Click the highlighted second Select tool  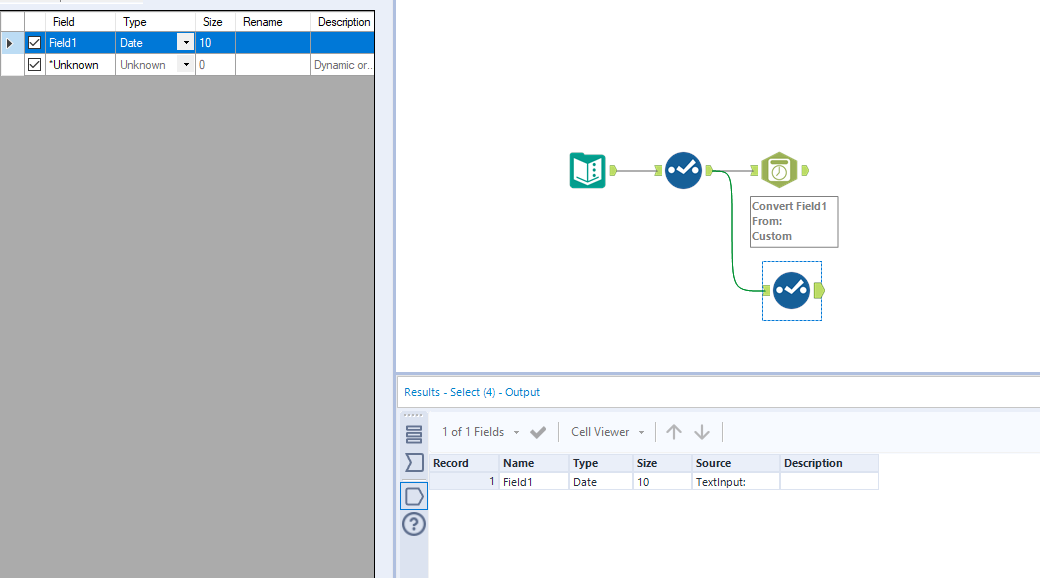coord(791,291)
